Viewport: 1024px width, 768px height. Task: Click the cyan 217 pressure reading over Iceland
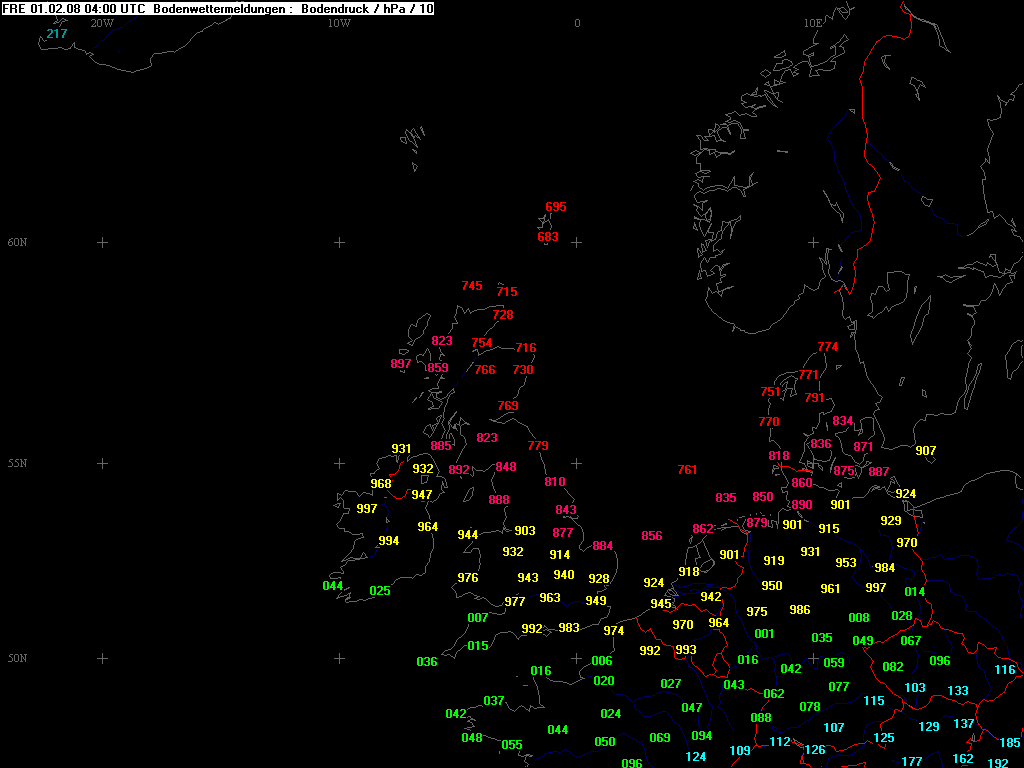(57, 34)
